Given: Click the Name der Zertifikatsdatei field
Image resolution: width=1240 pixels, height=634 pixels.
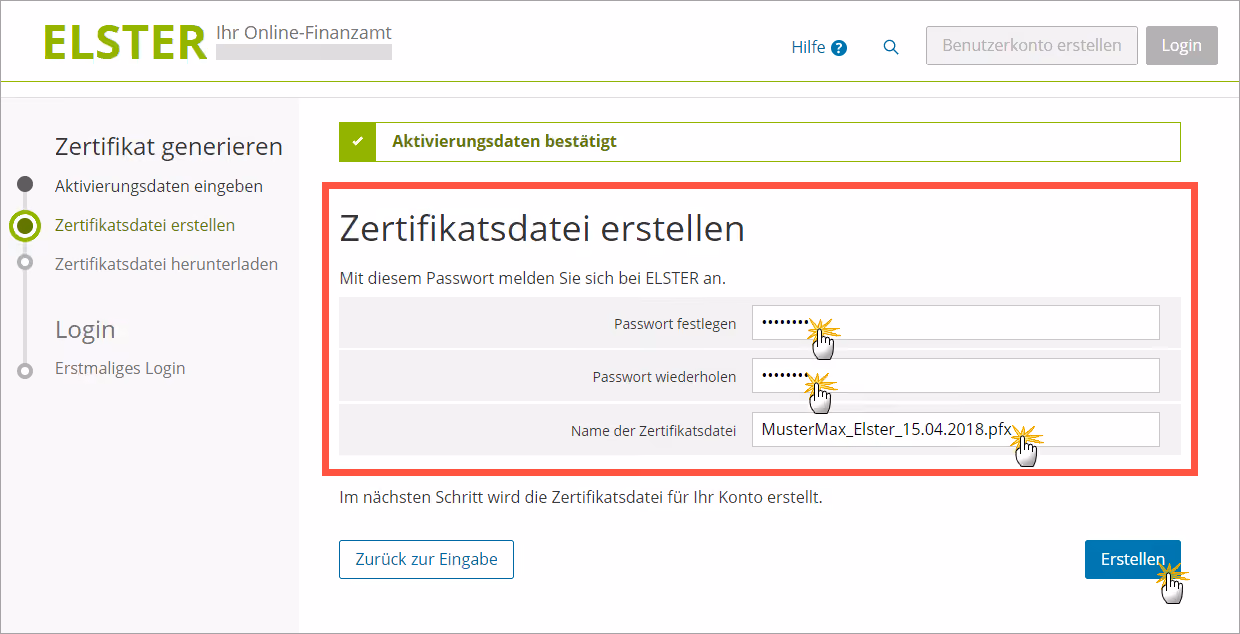Looking at the screenshot, I should [956, 430].
